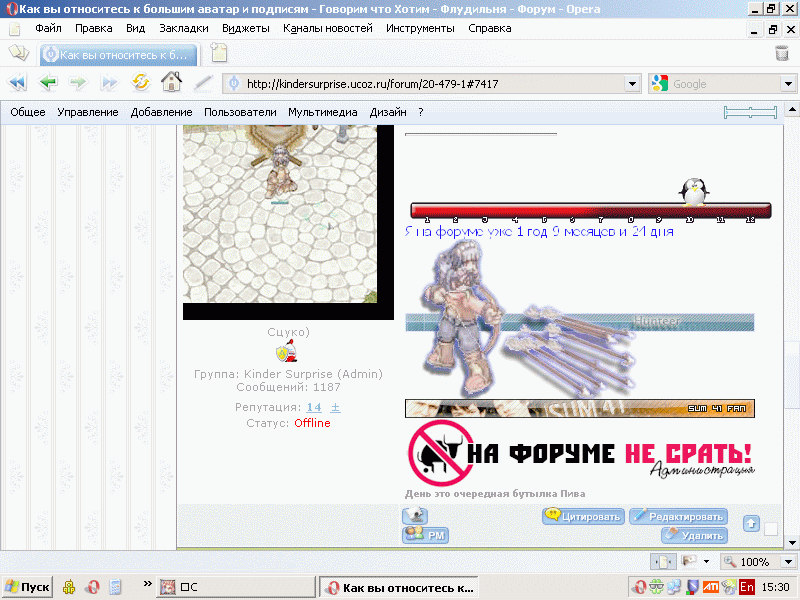Launch QIP from the quick launch
Image resolution: width=800 pixels, height=600 pixels.
pos(69,587)
